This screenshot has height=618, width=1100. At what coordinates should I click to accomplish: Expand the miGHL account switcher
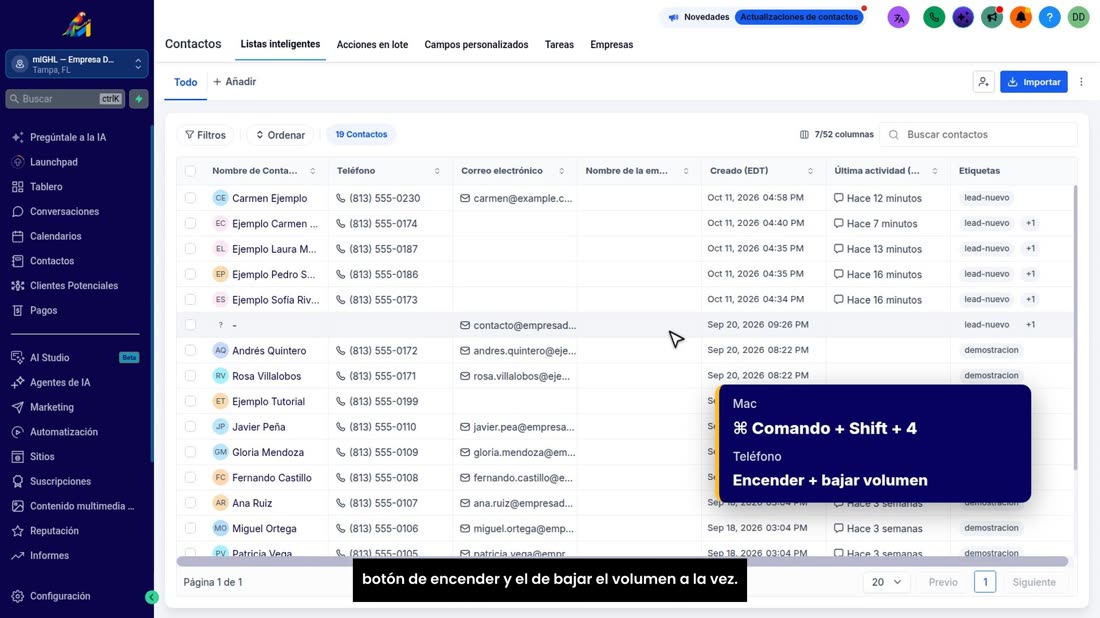tap(77, 65)
